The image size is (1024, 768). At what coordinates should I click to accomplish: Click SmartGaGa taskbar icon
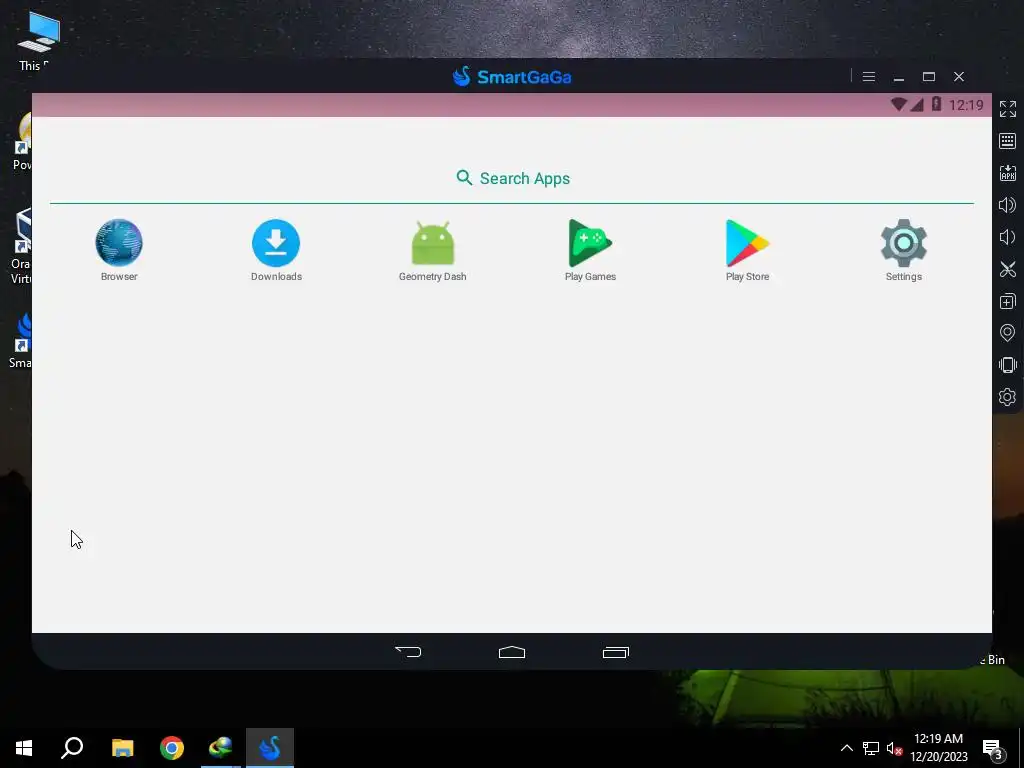(270, 748)
